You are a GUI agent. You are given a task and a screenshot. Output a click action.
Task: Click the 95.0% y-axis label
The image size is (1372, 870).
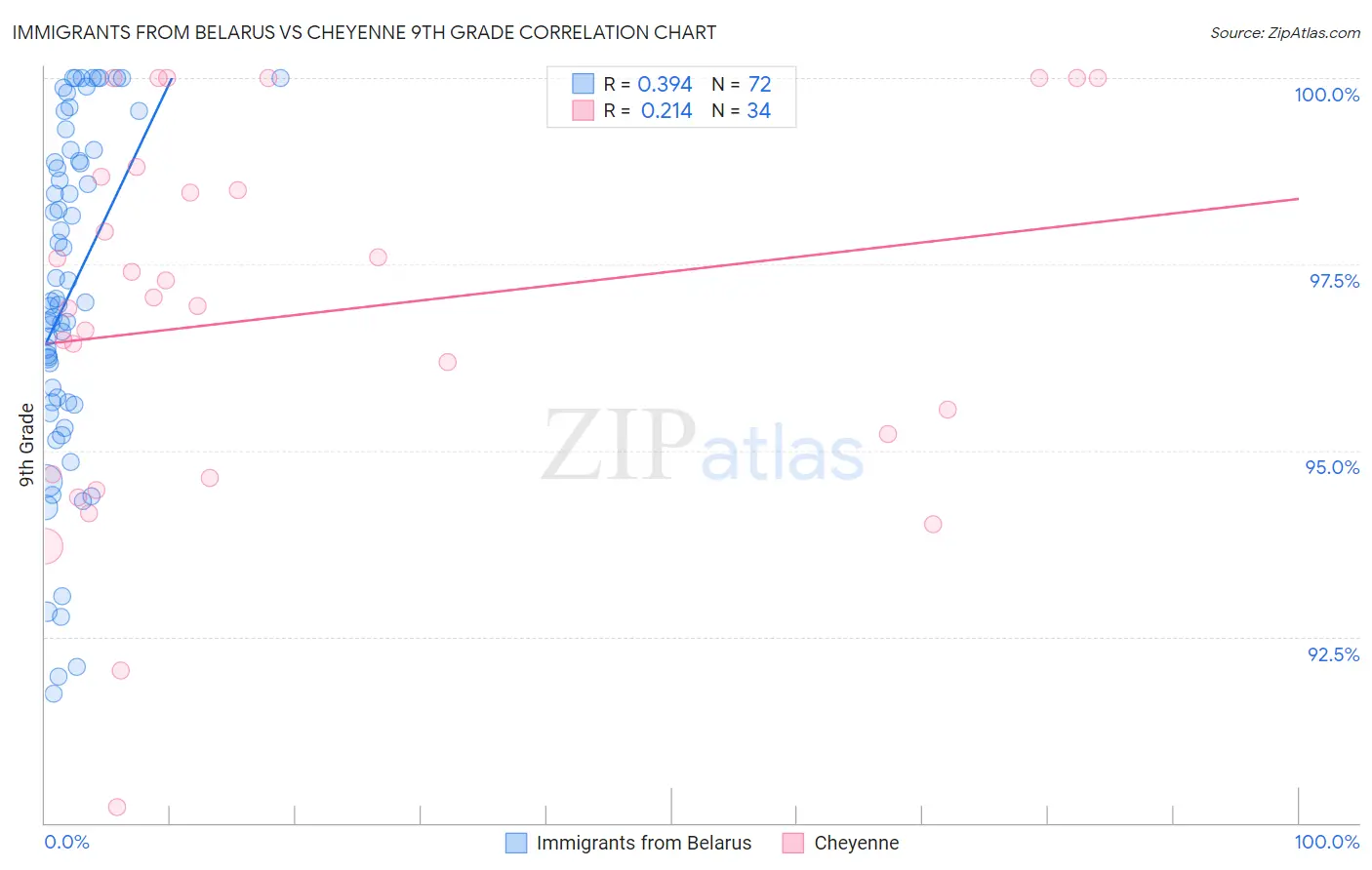click(1333, 467)
